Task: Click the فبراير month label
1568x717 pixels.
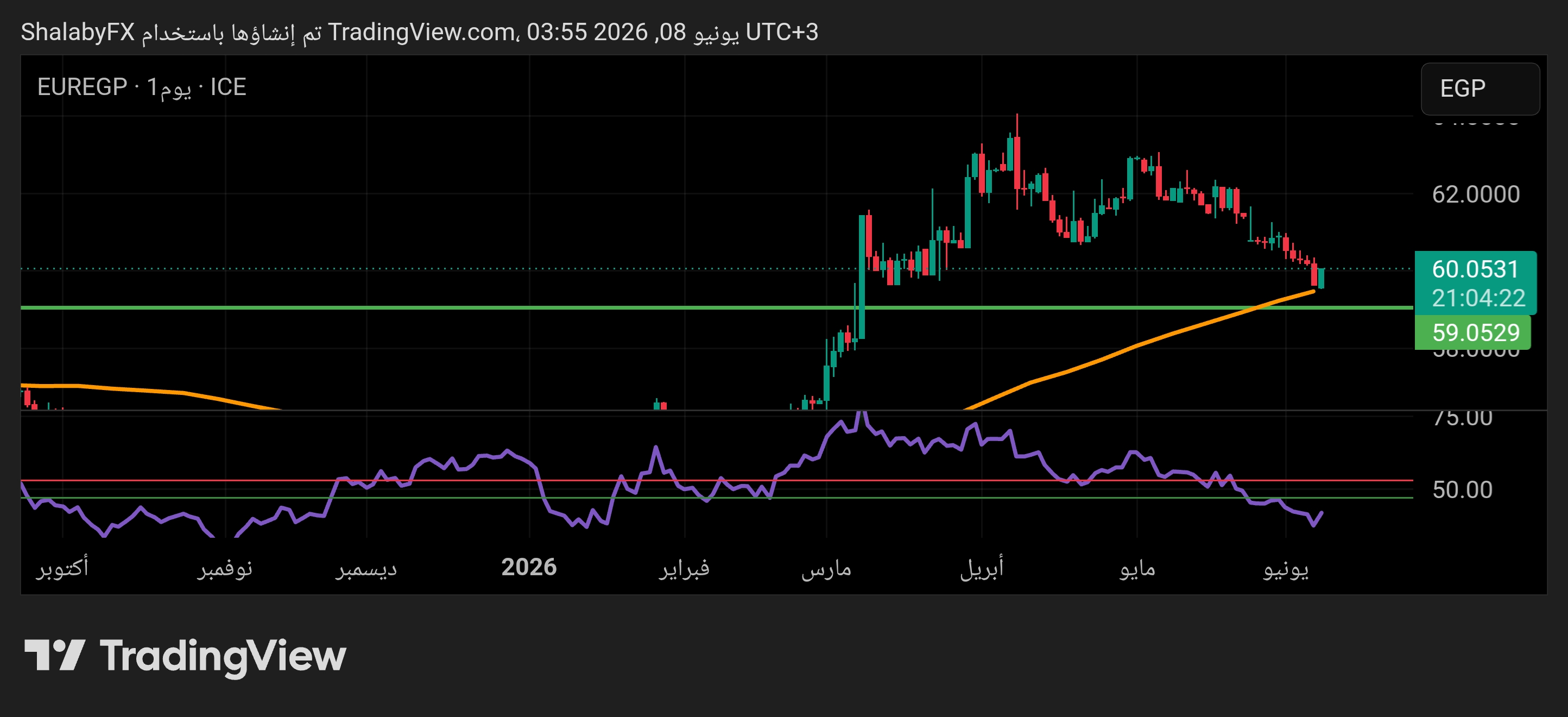Action: coord(684,568)
